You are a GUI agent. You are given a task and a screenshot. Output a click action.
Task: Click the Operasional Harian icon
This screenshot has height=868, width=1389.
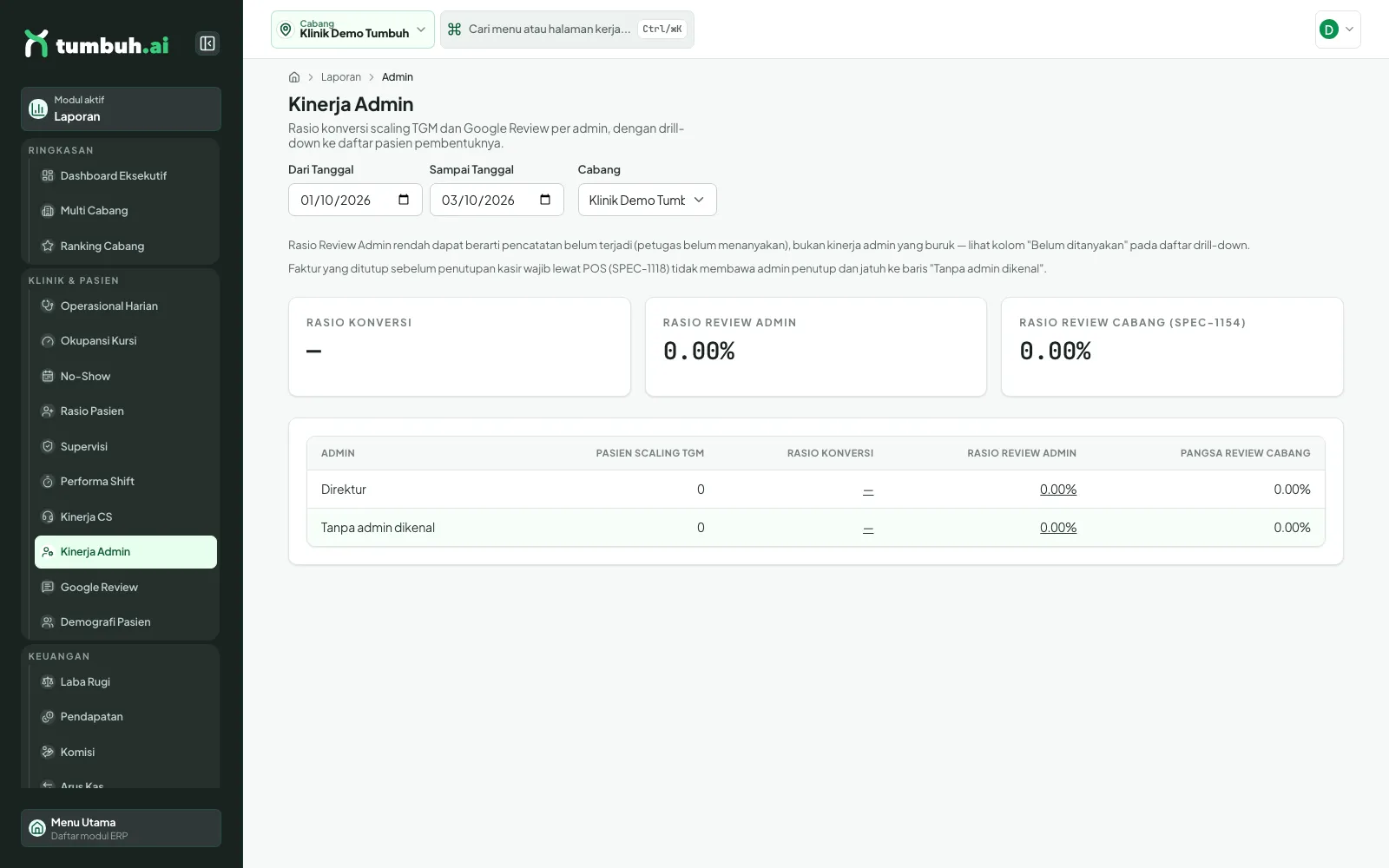coord(48,306)
